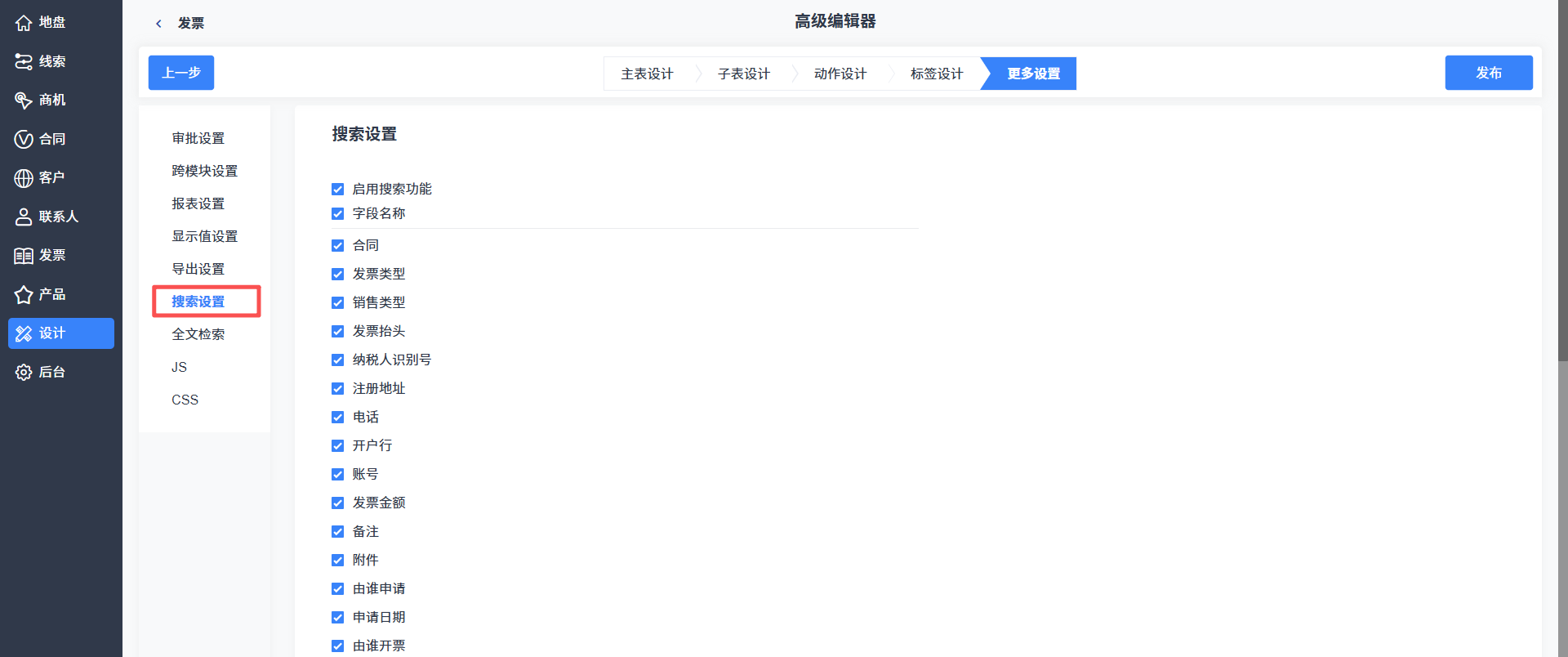
Task: Open the 后台 gear icon in sidebar
Action: pos(24,372)
